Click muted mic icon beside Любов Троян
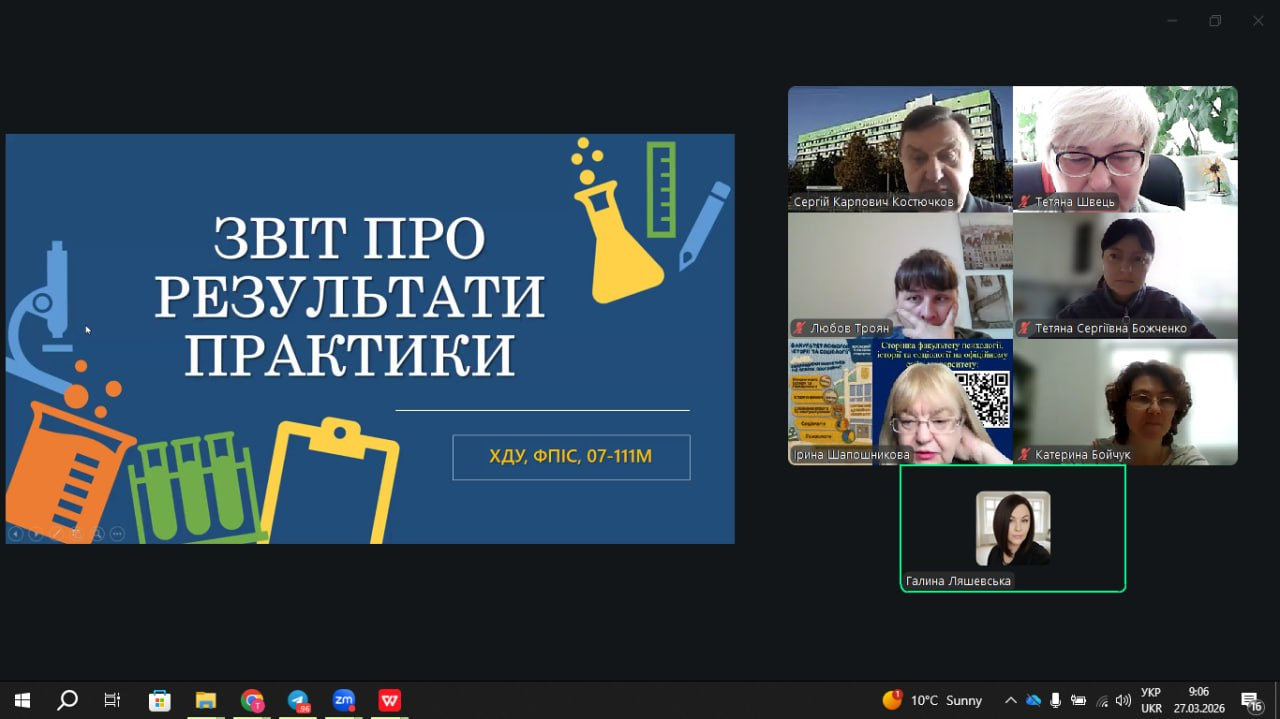The width and height of the screenshot is (1280, 719). click(800, 328)
